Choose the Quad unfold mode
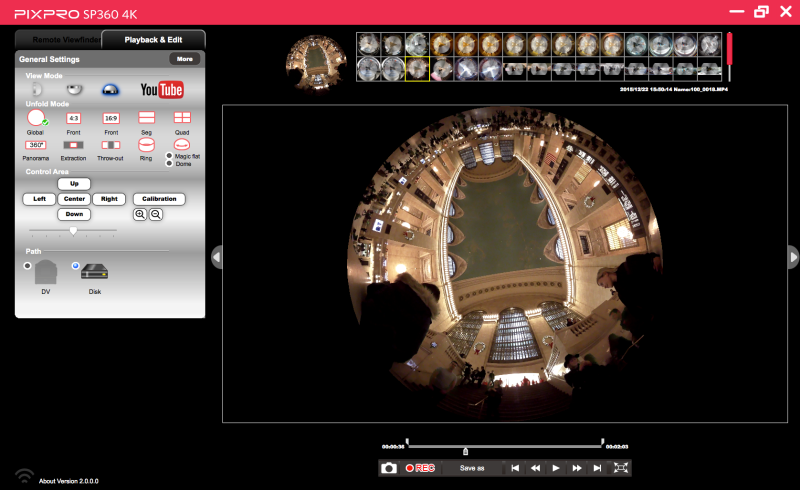The width and height of the screenshot is (800, 490). 182,118
